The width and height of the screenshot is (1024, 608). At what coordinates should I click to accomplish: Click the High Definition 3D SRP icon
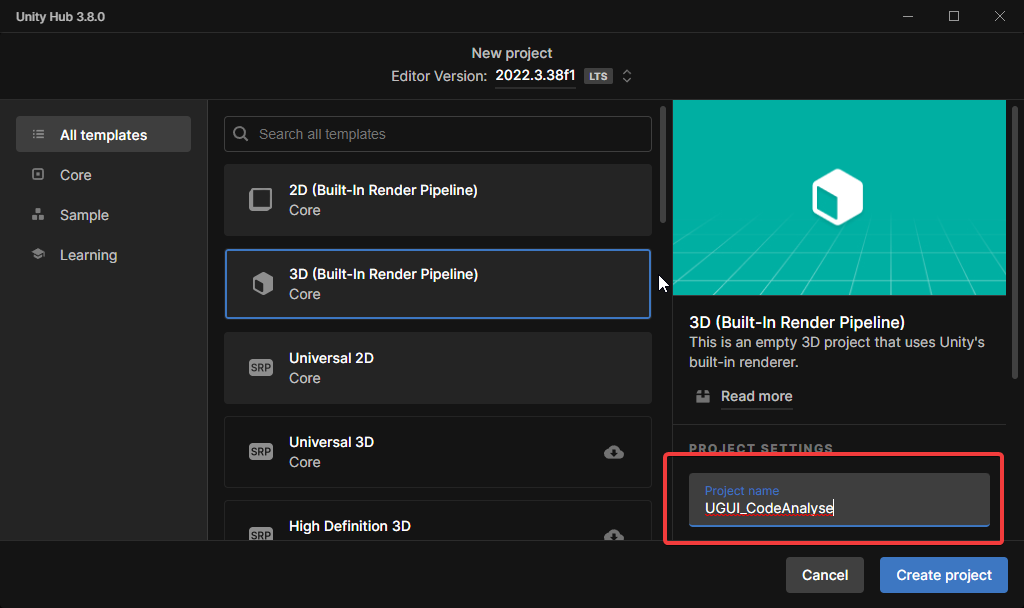(261, 534)
